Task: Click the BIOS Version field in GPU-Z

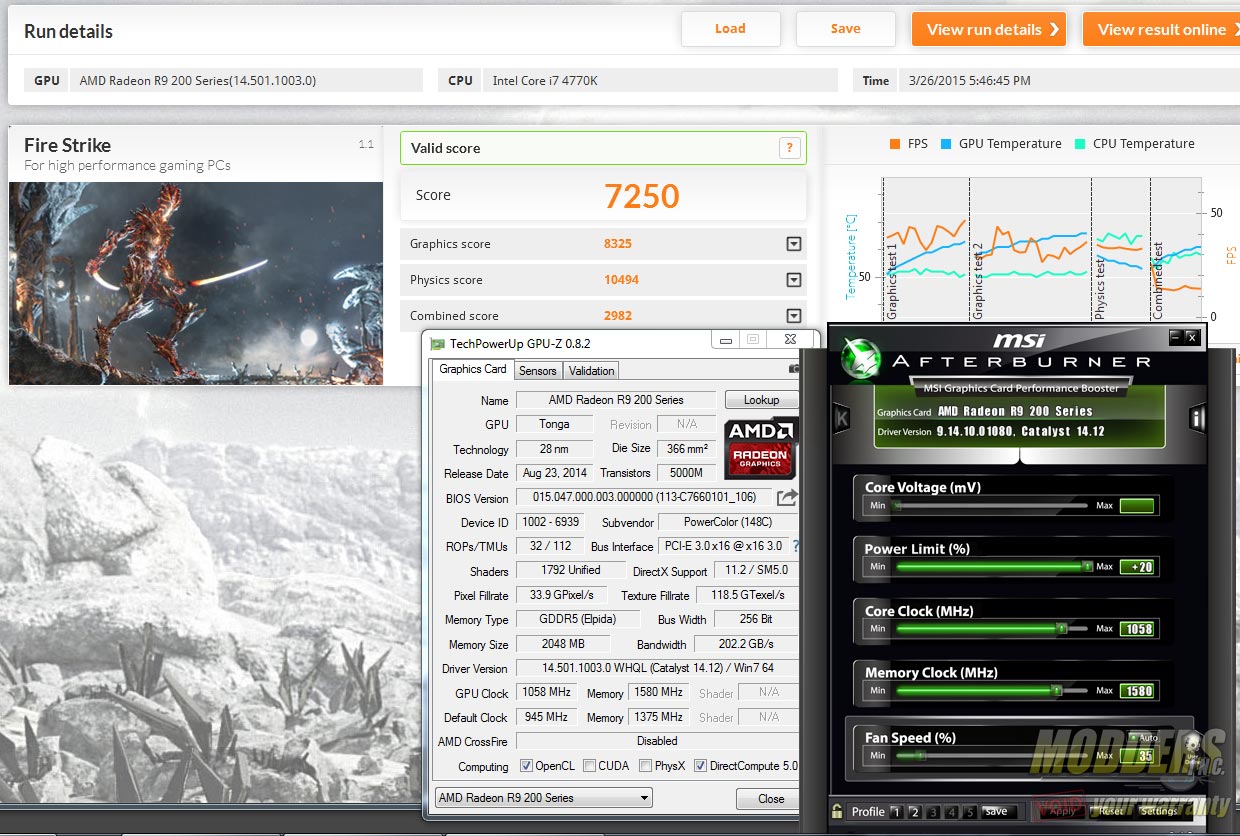Action: coord(645,497)
